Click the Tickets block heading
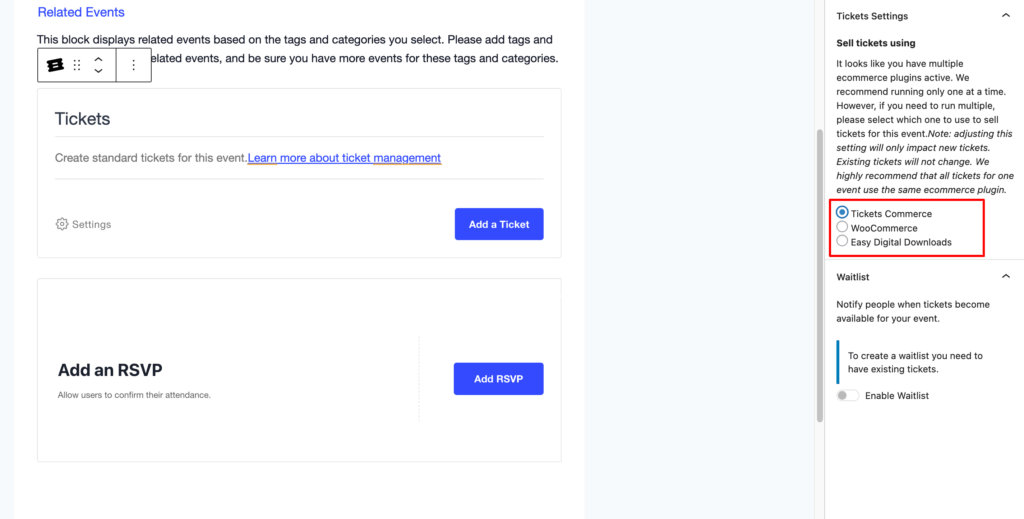 tap(82, 119)
